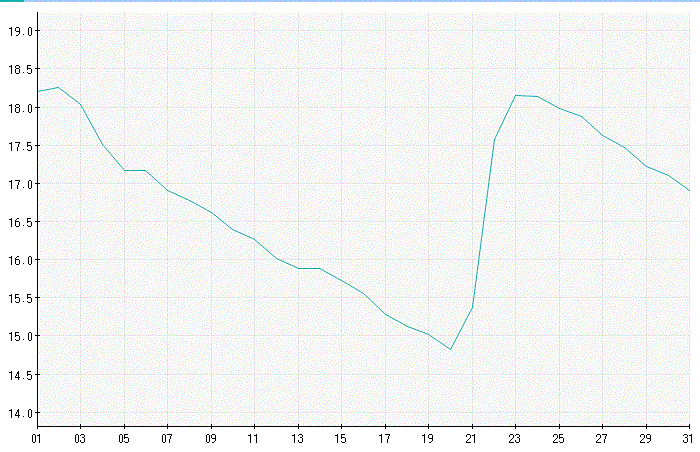Click the line's early peak at day 02
700x452 pixels.
tap(58, 87)
